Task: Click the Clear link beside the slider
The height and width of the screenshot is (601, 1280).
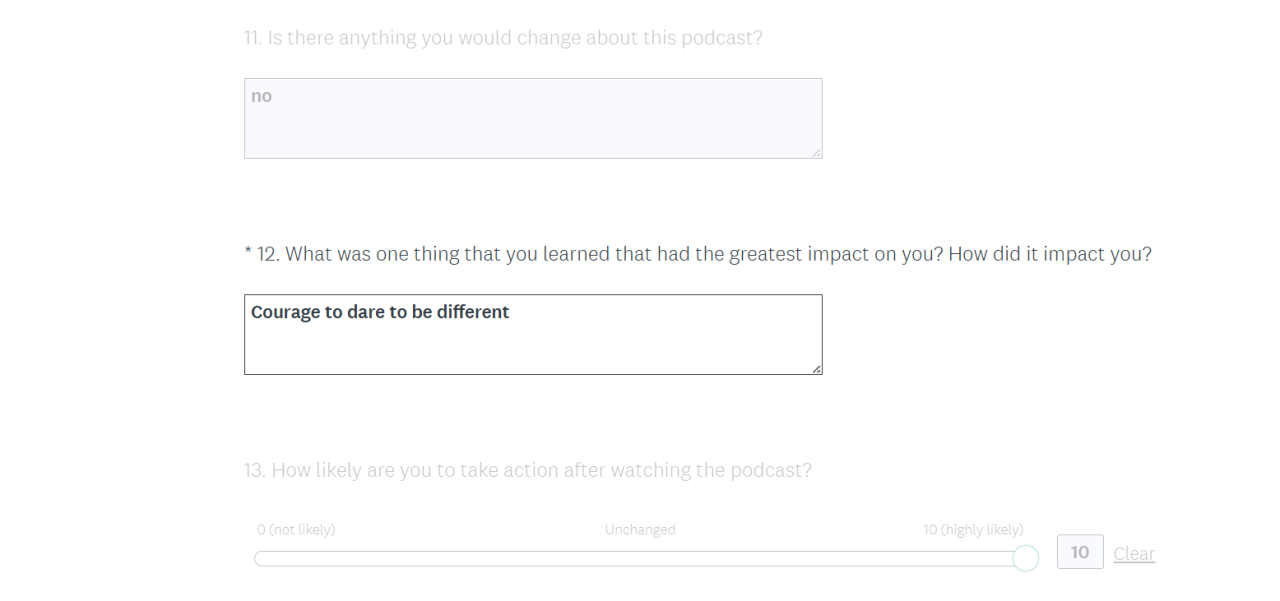Action: (x=1134, y=553)
